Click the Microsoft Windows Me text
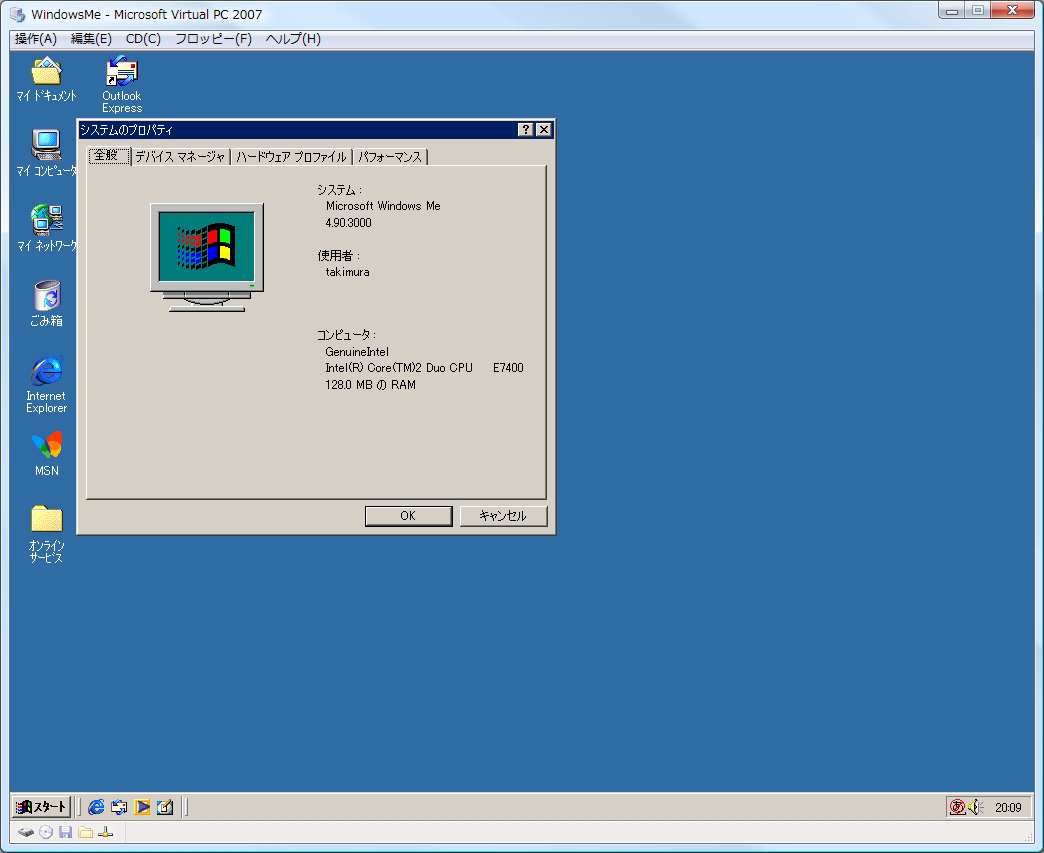 click(x=383, y=206)
